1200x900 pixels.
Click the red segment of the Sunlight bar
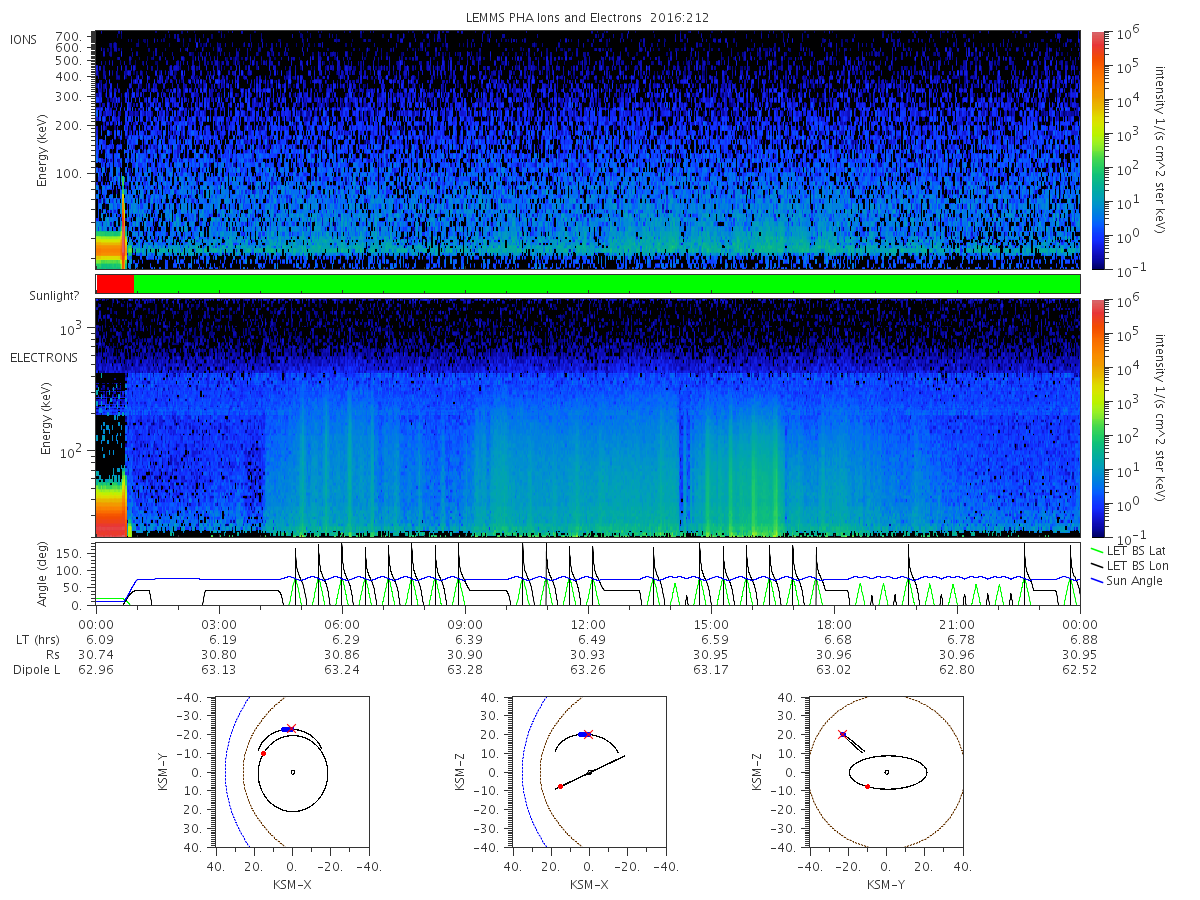115,284
